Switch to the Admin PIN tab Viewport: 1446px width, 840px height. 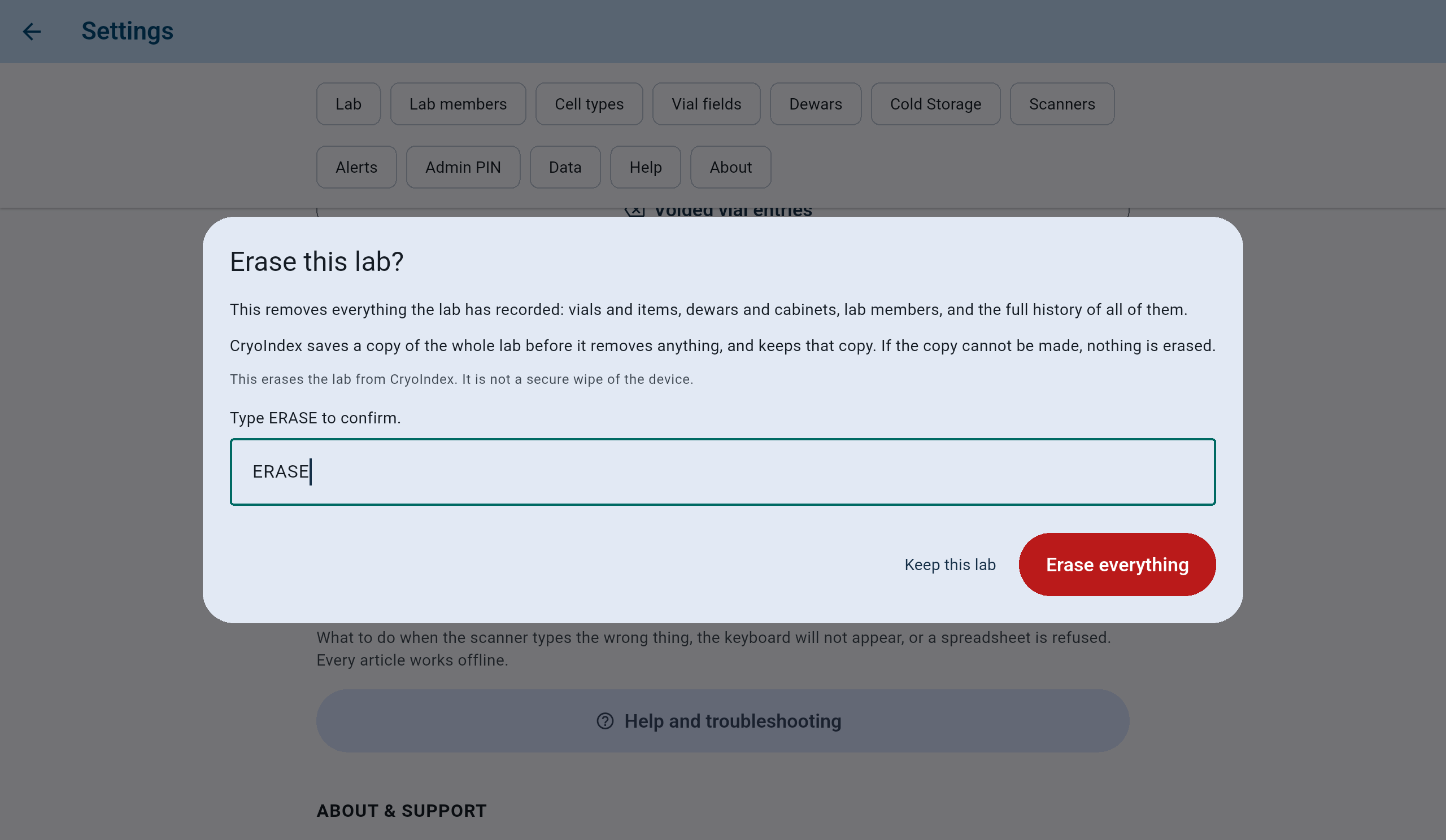pyautogui.click(x=463, y=167)
